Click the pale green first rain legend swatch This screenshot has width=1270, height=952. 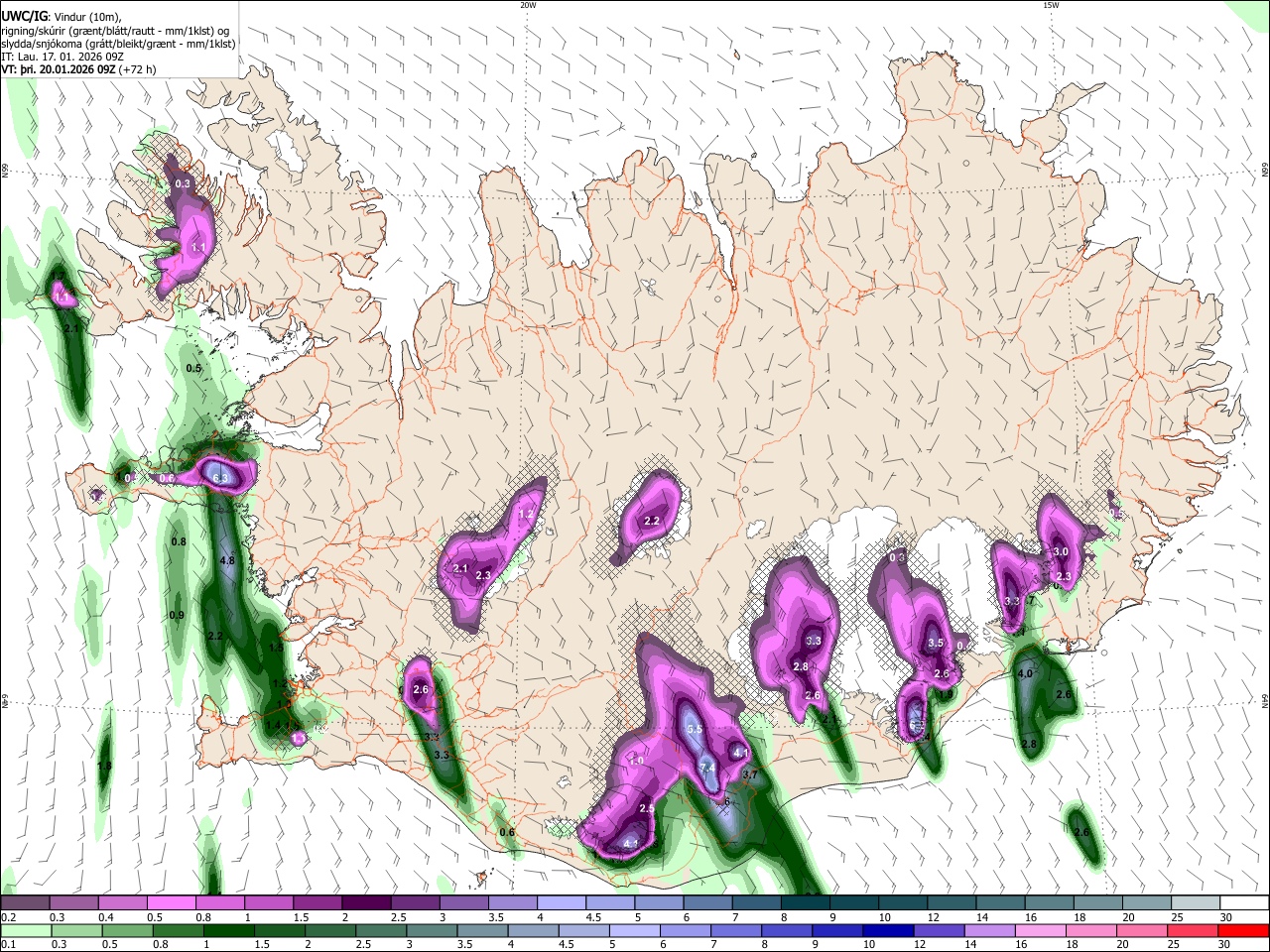pos(26,931)
